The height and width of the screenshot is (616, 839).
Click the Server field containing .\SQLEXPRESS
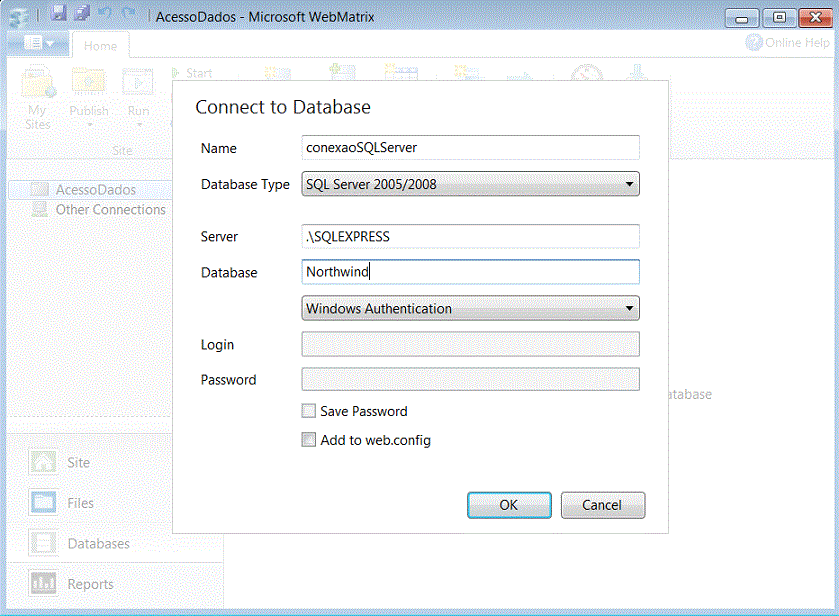tap(470, 237)
